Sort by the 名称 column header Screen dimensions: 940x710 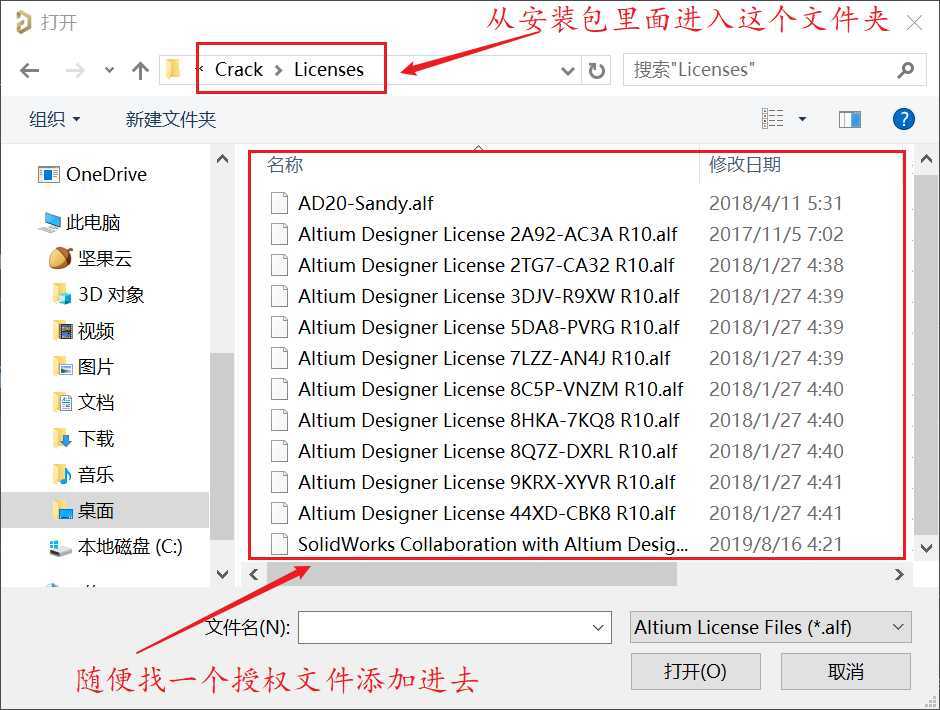coord(285,164)
